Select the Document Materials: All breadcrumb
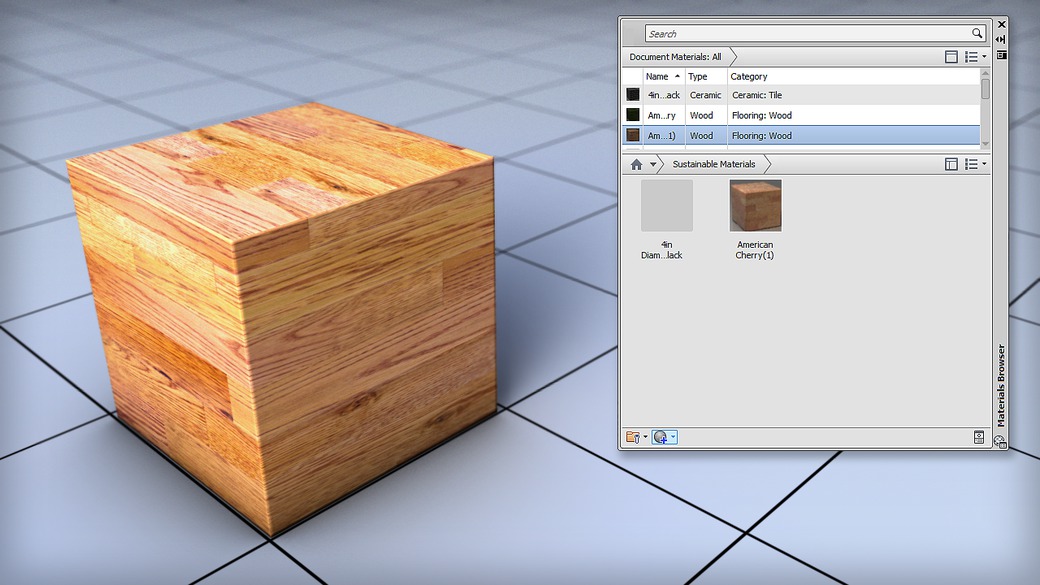 [x=675, y=57]
